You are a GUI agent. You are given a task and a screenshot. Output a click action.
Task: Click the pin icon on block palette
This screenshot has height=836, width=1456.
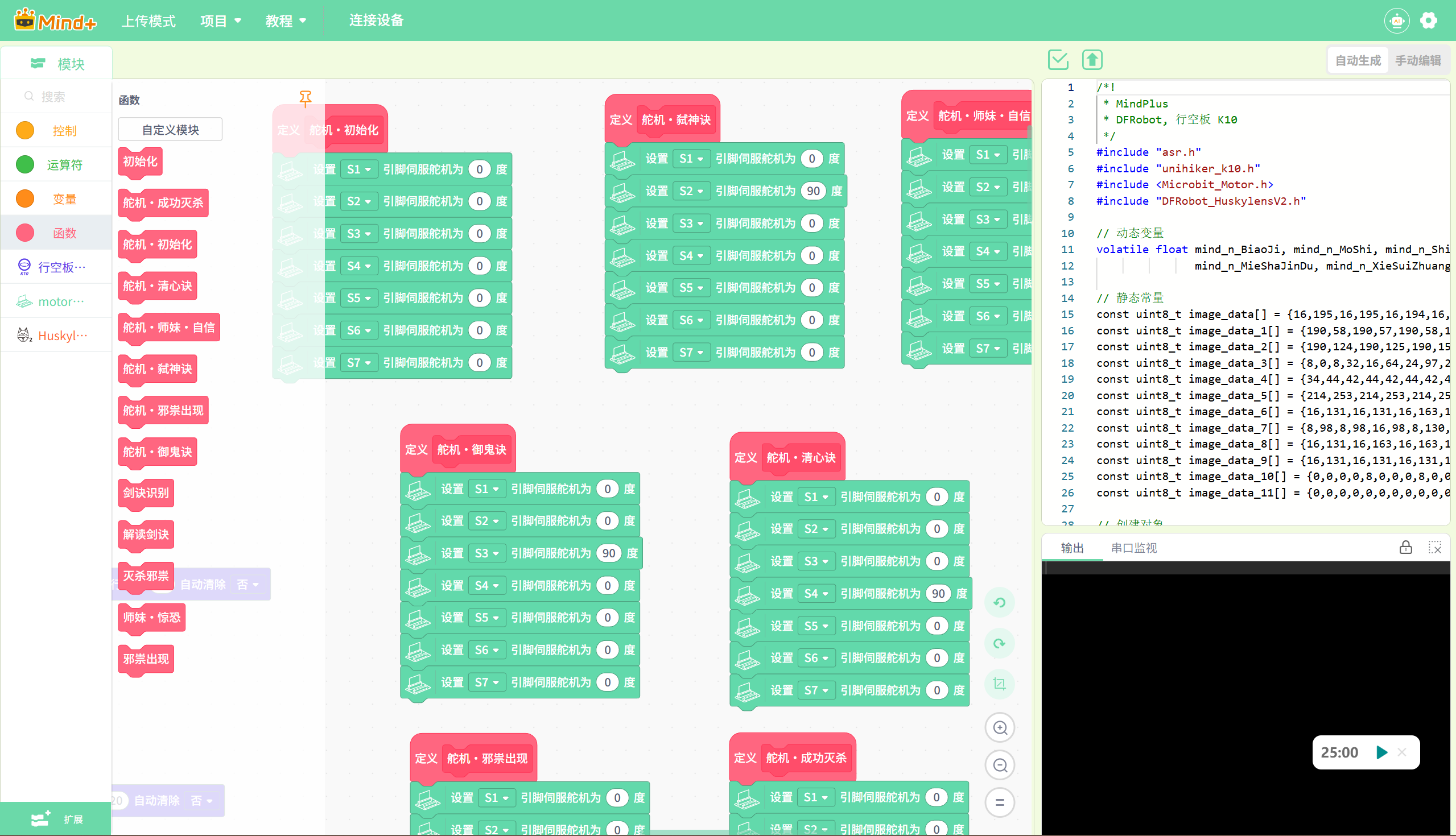(306, 99)
